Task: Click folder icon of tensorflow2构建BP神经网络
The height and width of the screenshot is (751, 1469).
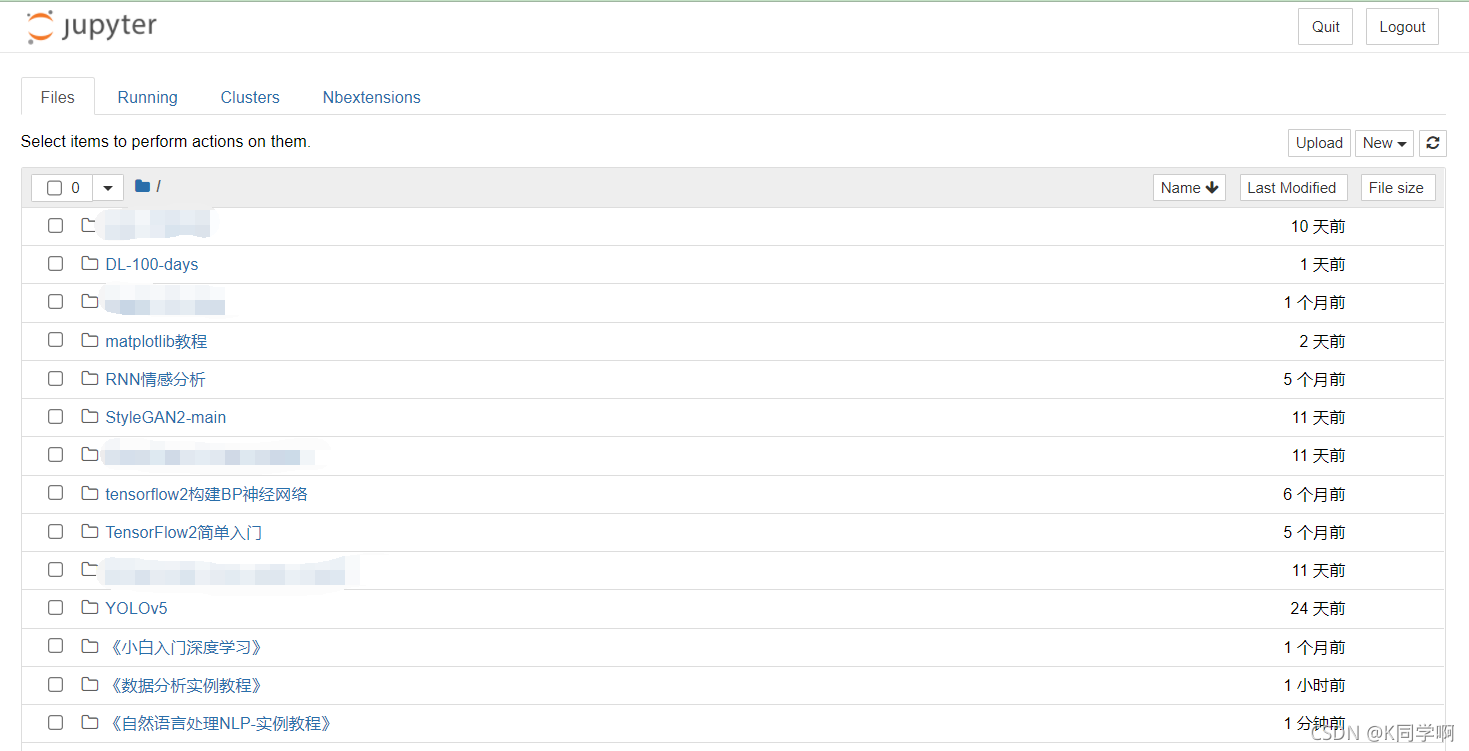Action: (90, 494)
